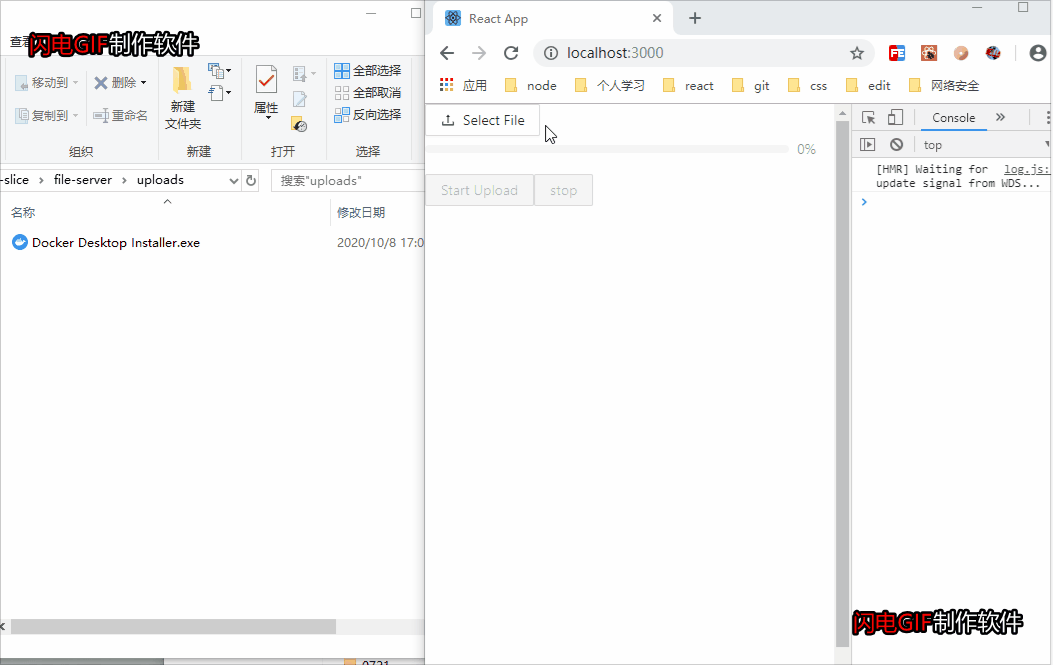Switch to the Console tab in DevTools
1053x665 pixels.
click(953, 118)
